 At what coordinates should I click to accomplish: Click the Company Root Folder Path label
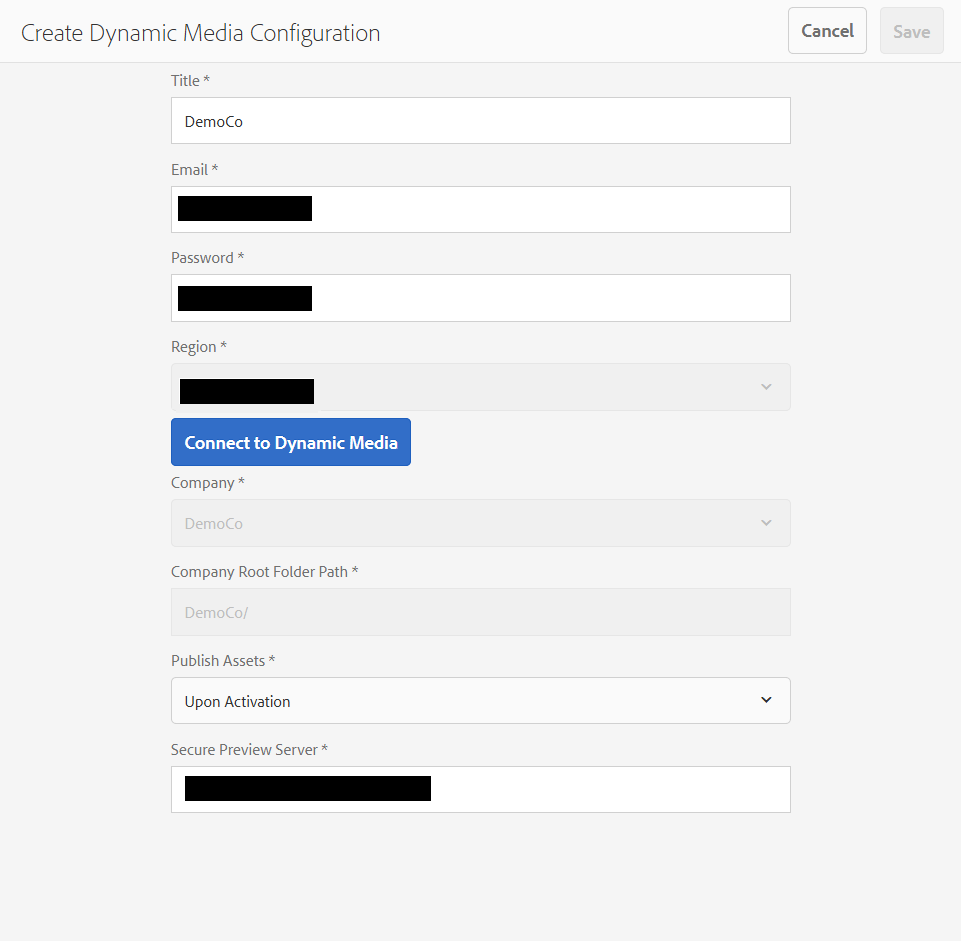pyautogui.click(x=264, y=571)
